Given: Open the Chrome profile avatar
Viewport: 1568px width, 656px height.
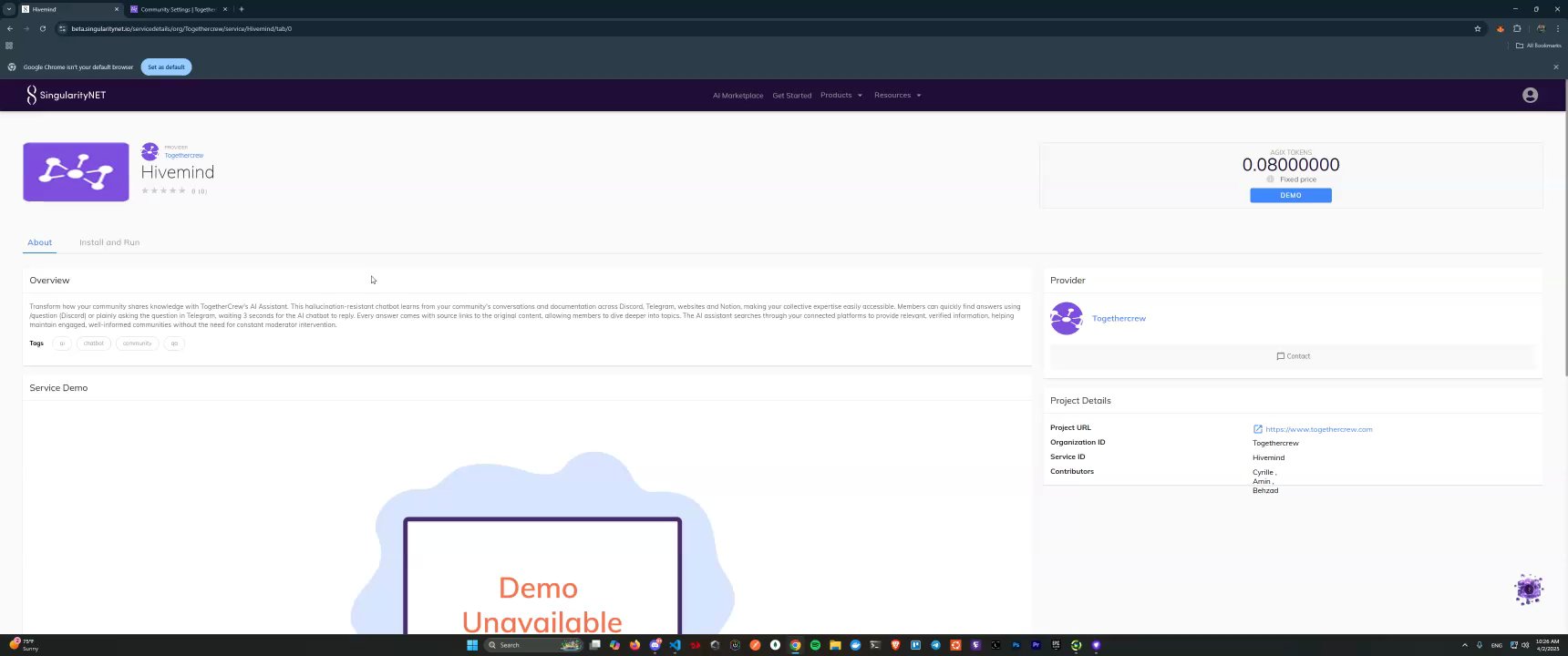Looking at the screenshot, I should 1541,28.
